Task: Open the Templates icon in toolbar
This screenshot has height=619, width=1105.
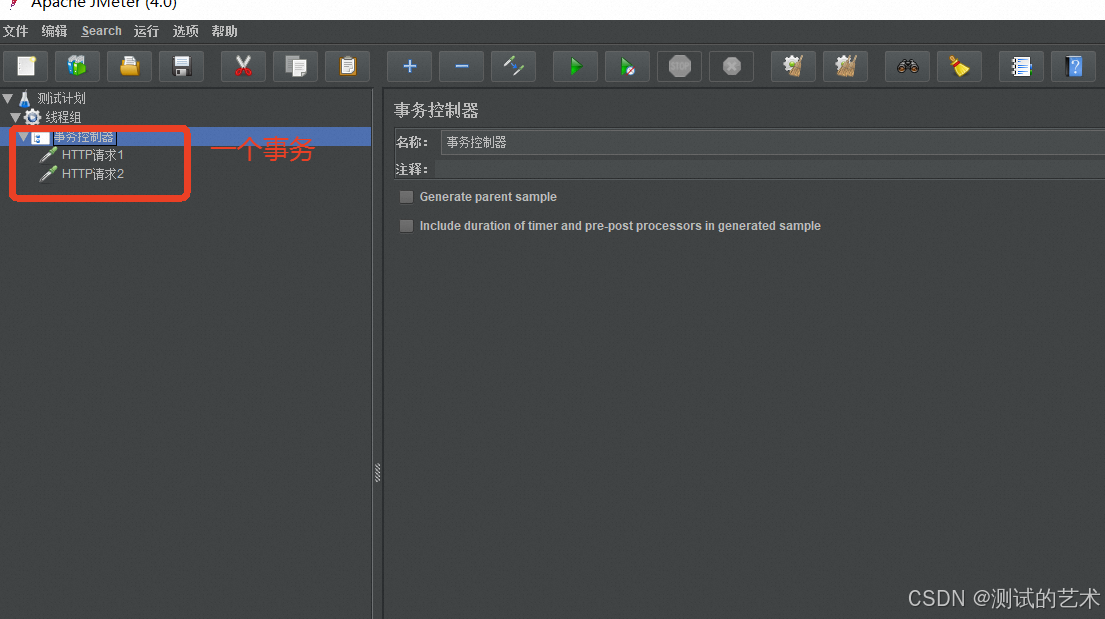Action: point(78,66)
